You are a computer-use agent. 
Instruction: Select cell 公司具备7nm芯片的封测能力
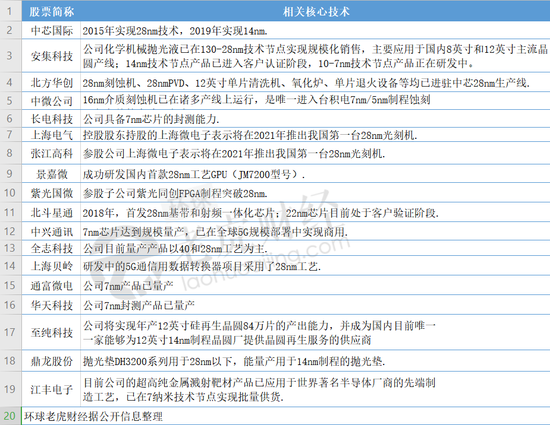(x=315, y=119)
